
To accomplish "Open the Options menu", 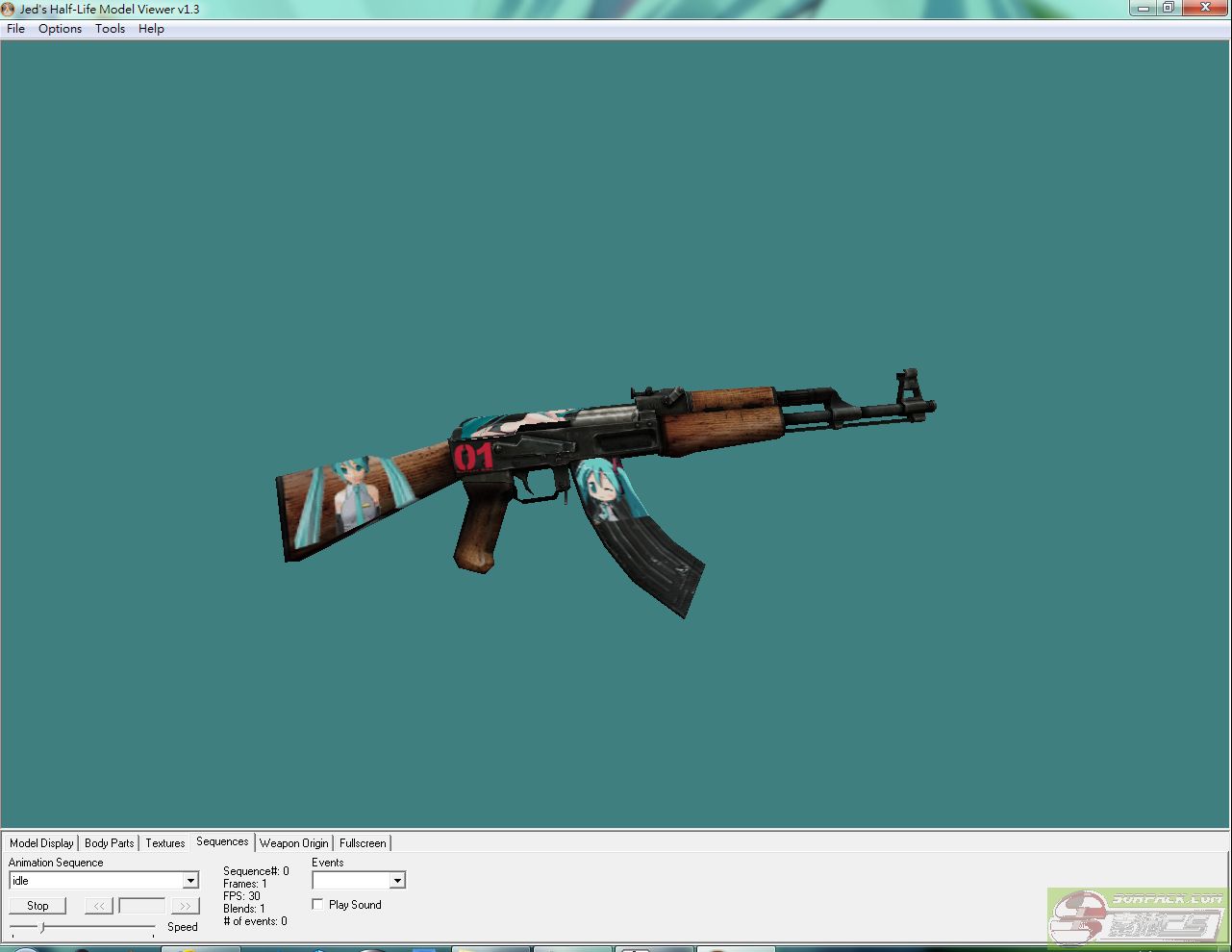I will (60, 29).
